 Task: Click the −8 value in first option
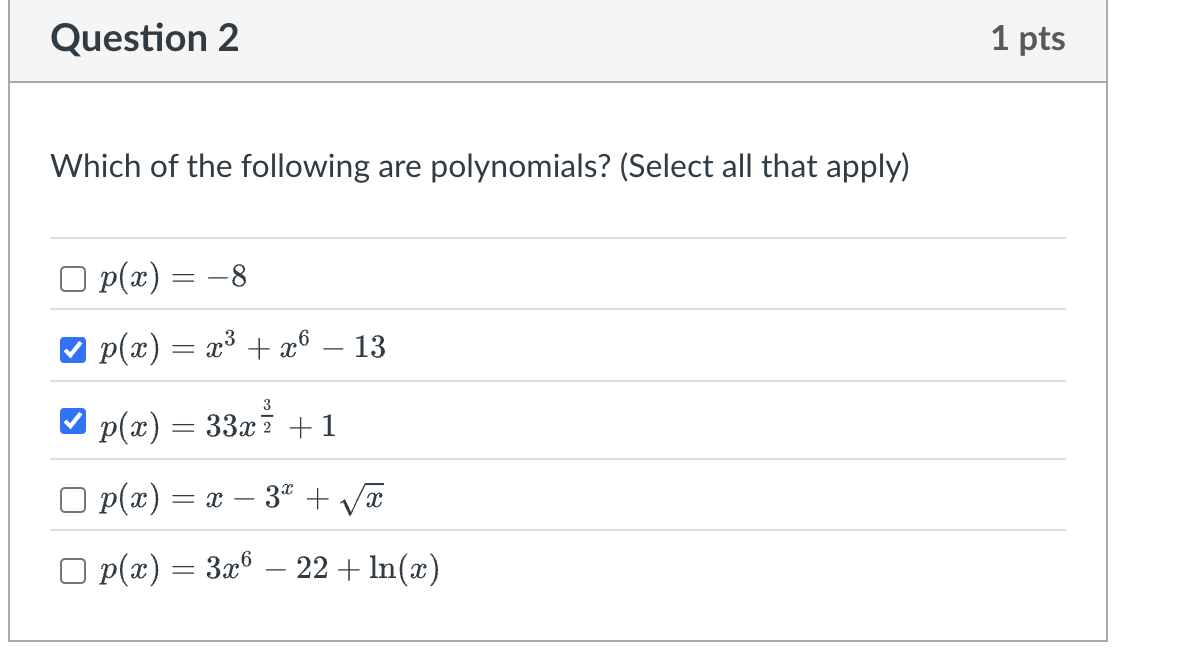click(x=227, y=277)
